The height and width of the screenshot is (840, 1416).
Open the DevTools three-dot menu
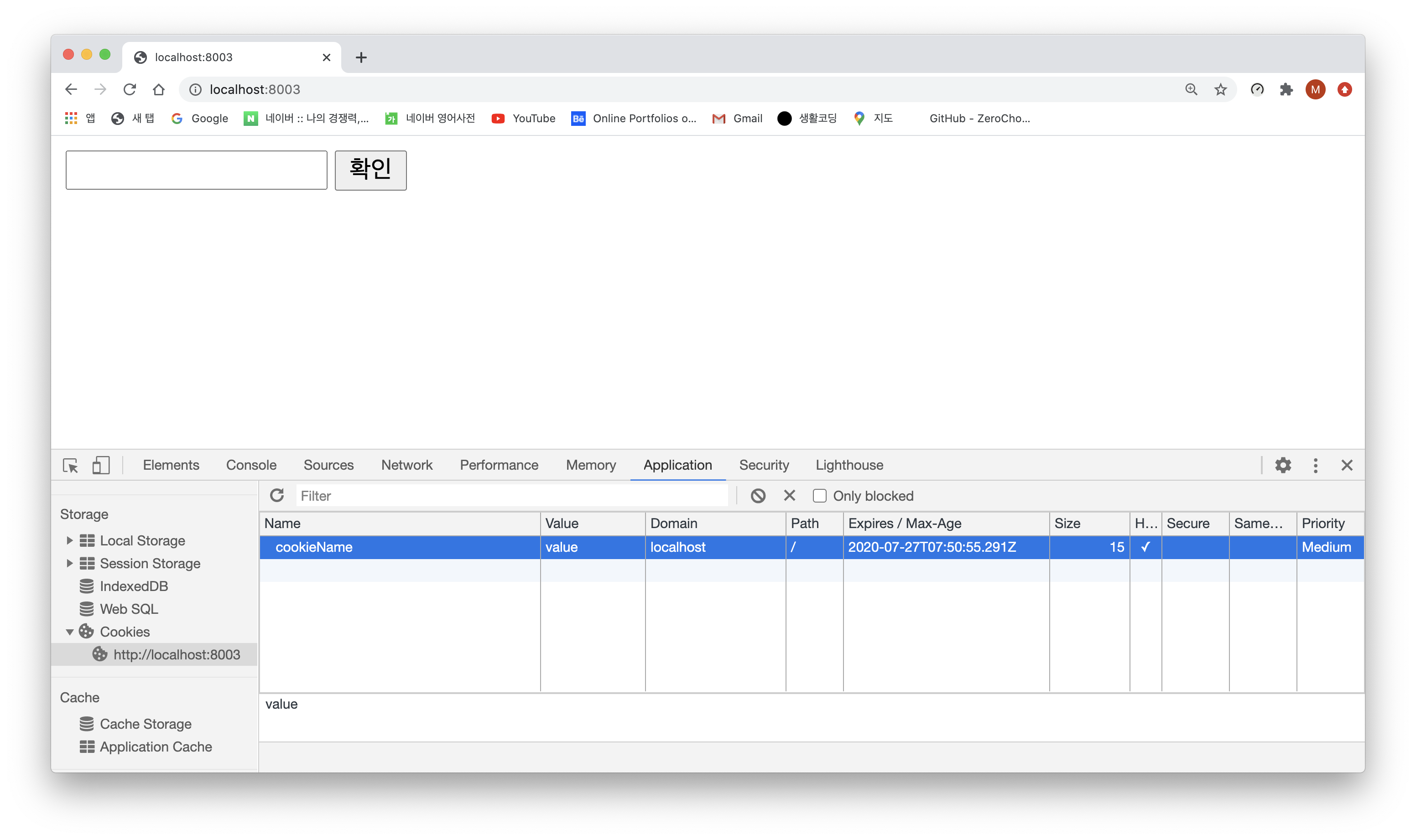tap(1315, 465)
